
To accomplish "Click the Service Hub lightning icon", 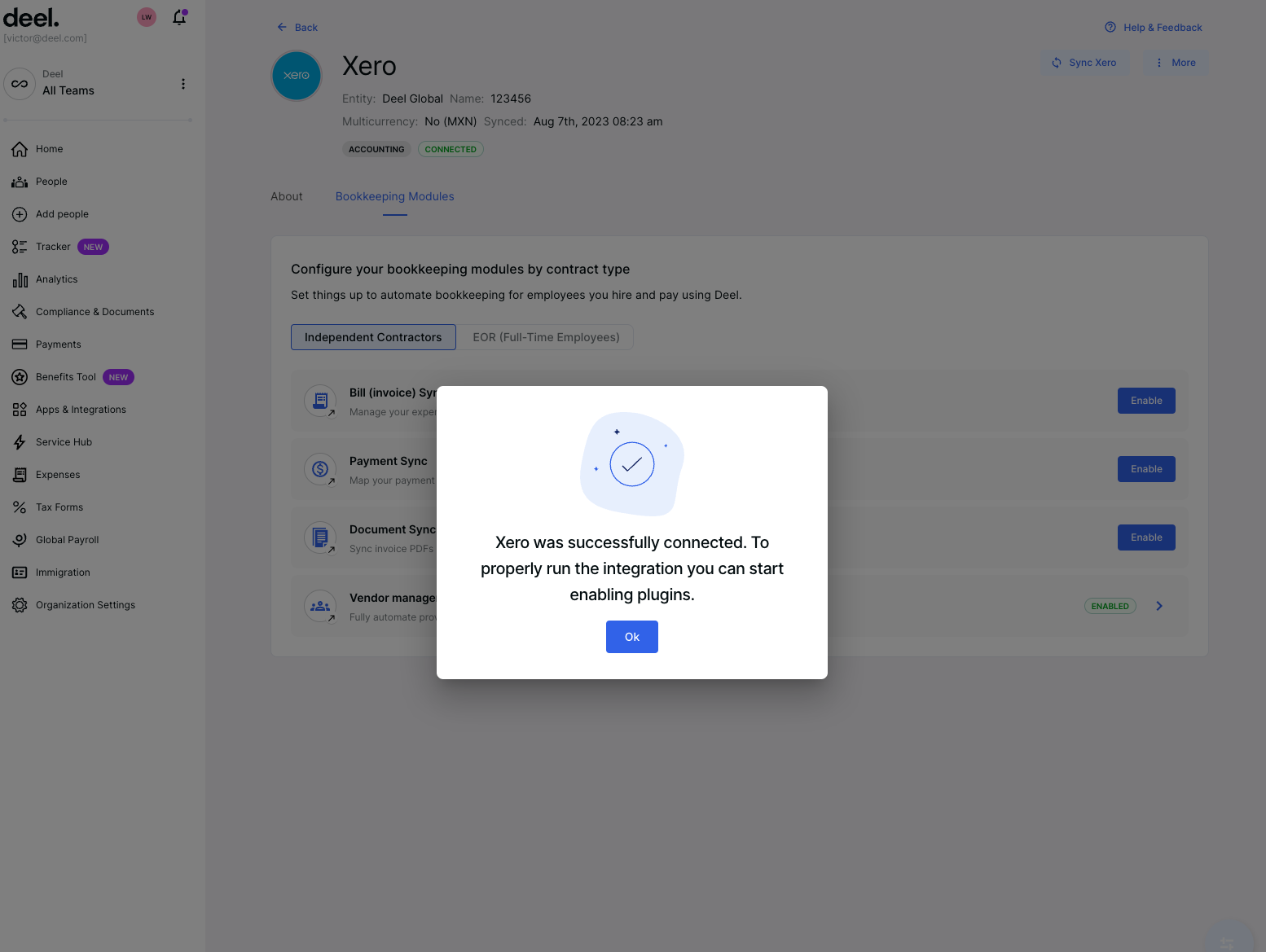I will (x=20, y=442).
